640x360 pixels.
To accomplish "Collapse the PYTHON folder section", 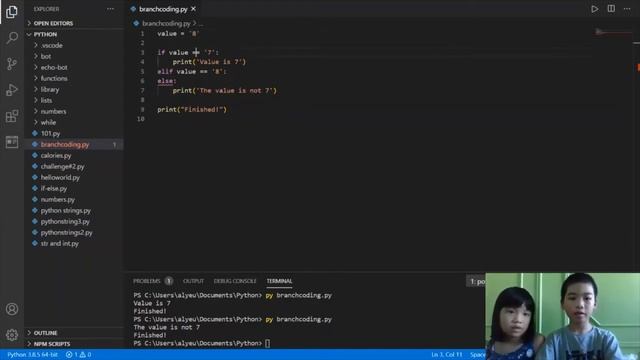I will 74,34.
